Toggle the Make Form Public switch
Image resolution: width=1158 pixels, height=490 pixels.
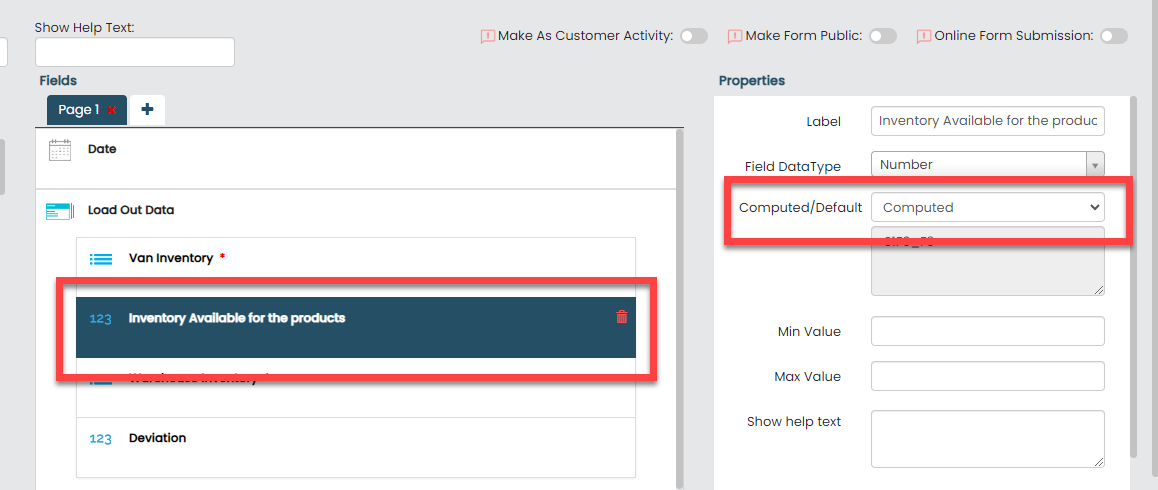point(882,36)
